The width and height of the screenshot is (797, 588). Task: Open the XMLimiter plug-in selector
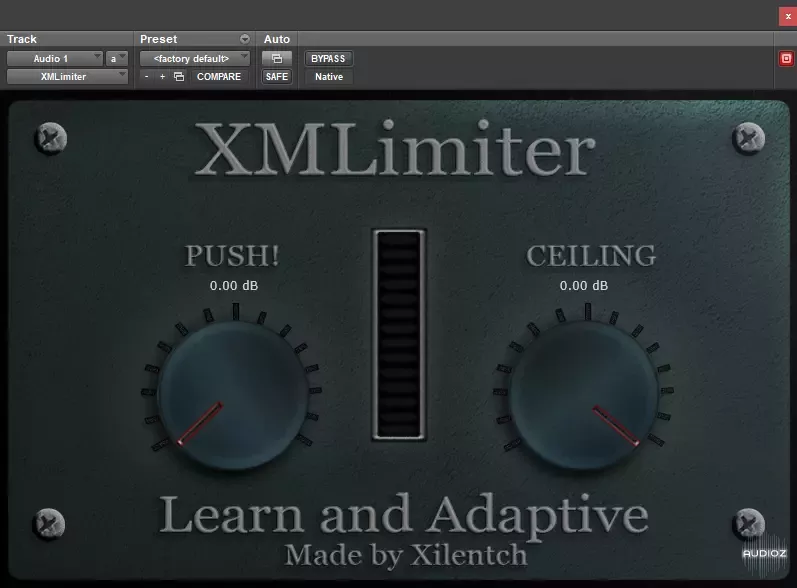tap(67, 77)
